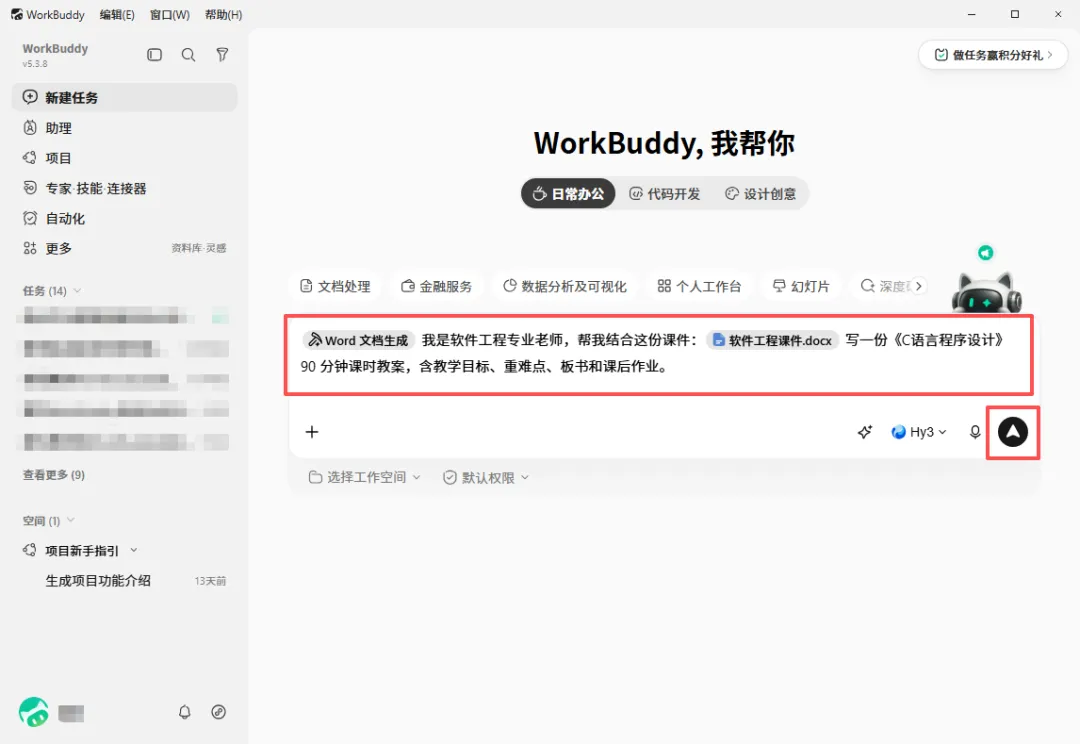Click the robot mascot icon
1080x744 pixels.
[986, 291]
